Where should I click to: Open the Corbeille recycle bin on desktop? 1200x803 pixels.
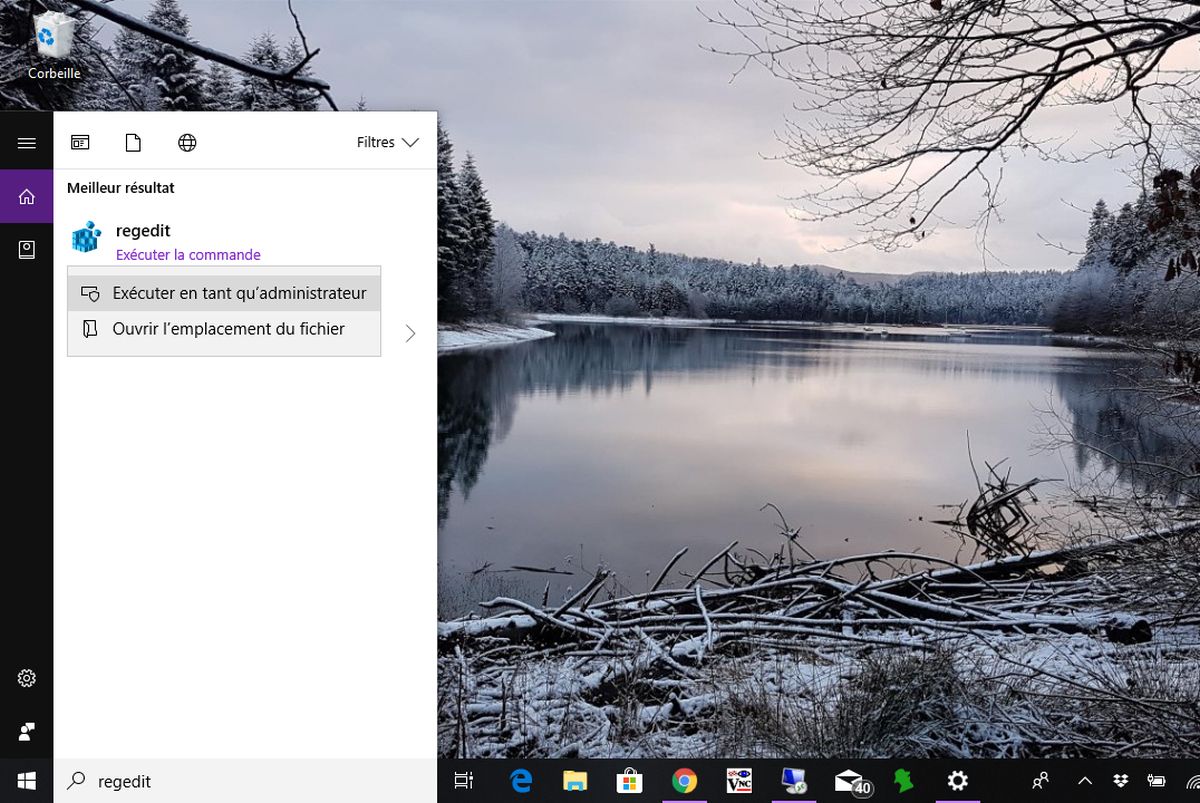pos(54,46)
